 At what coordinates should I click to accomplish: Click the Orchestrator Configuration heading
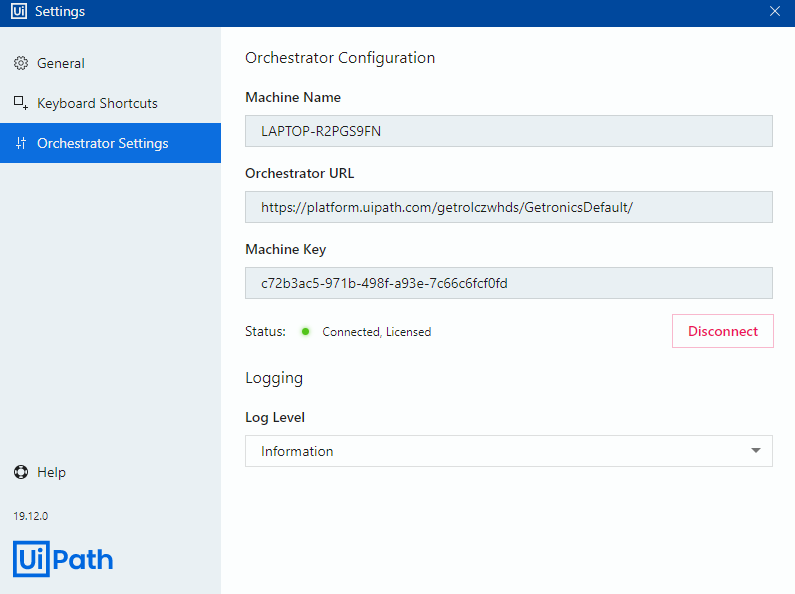pyautogui.click(x=340, y=58)
